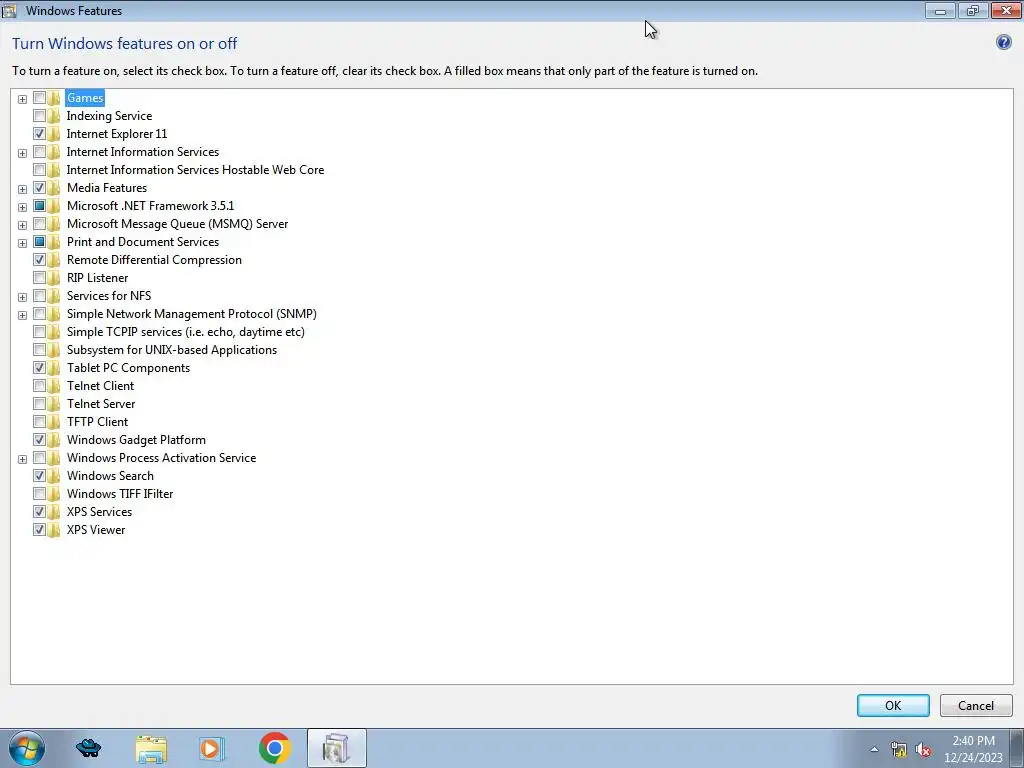Expand the Services for NFS node
Screen dimensions: 1024x768
tap(22, 297)
